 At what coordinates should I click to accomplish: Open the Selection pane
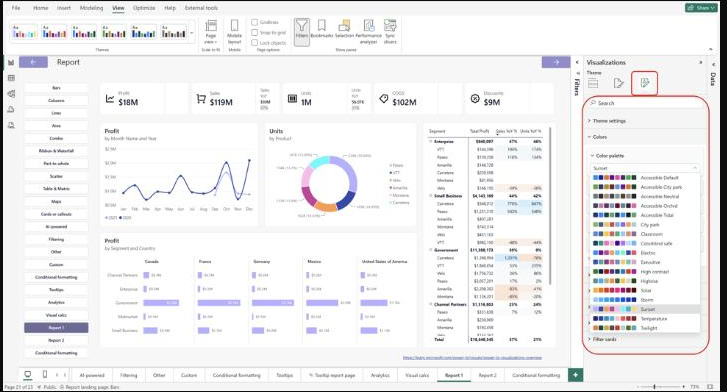pos(344,29)
